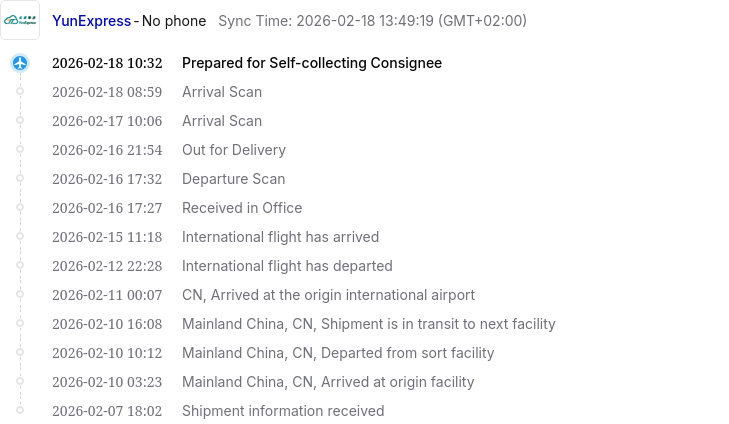This screenshot has width=729, height=424.
Task: Select the "Out for Delivery" event text
Action: click(233, 150)
